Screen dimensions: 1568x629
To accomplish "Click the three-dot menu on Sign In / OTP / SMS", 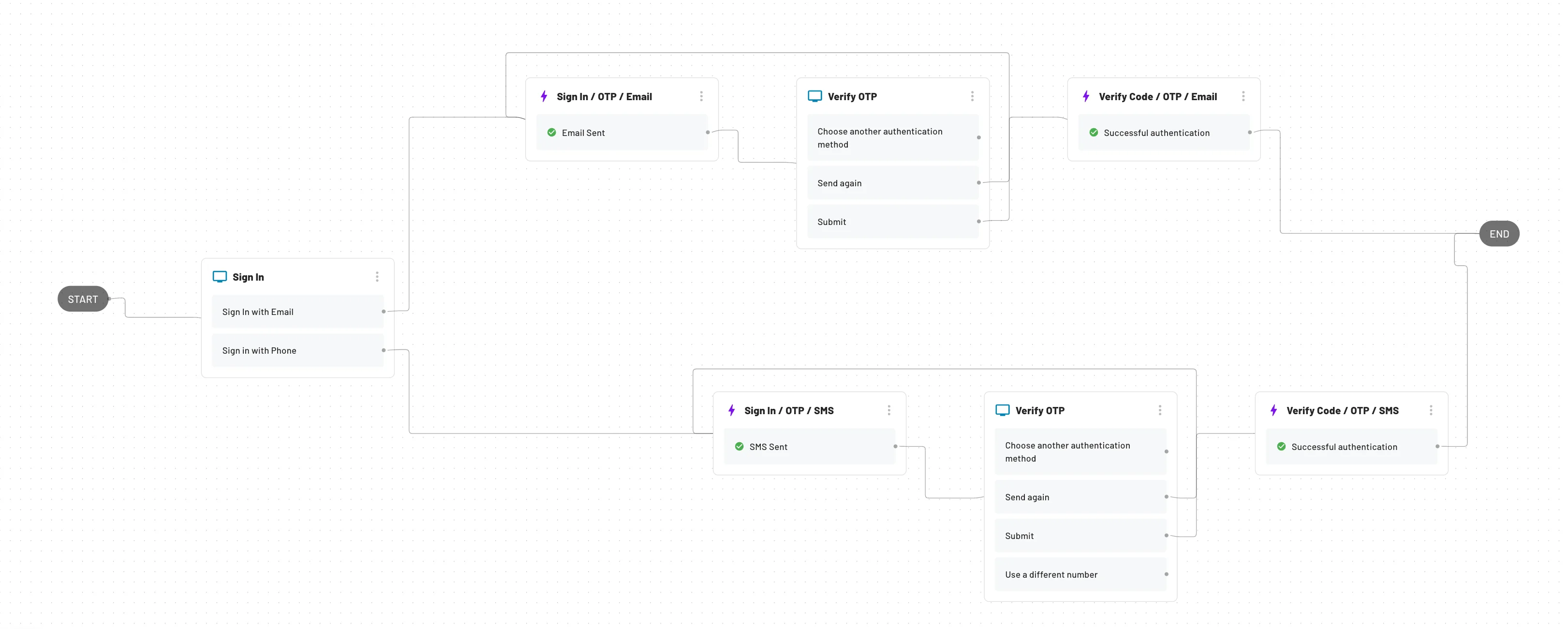I will pos(889,410).
